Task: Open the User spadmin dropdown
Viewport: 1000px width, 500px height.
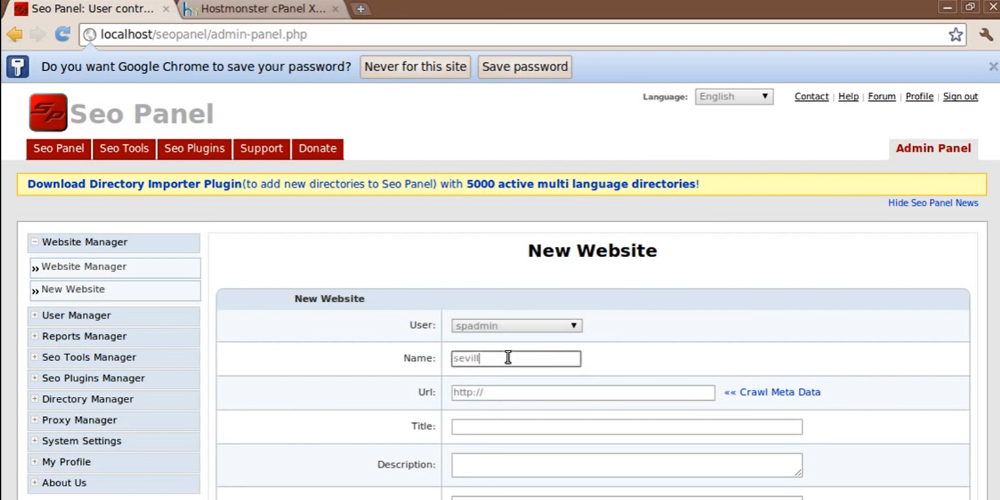Action: tap(517, 326)
